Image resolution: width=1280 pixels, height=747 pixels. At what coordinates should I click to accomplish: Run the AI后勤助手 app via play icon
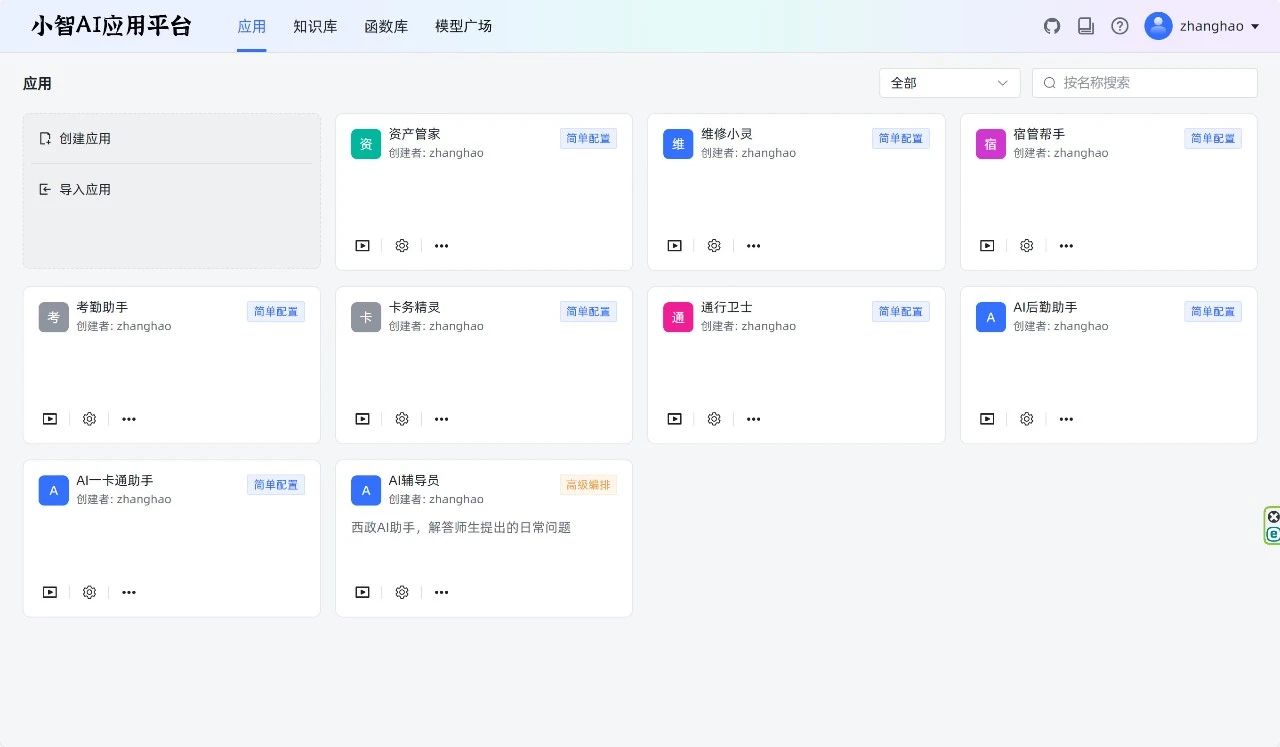point(987,420)
